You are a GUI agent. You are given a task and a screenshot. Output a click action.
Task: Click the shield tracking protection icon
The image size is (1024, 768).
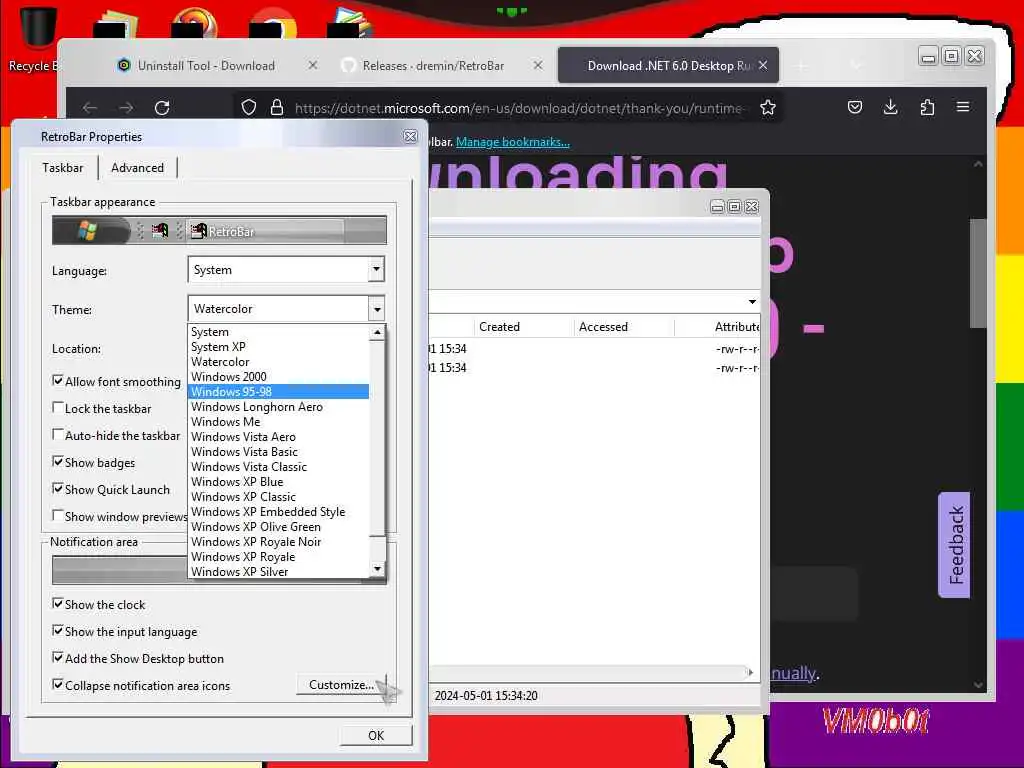point(249,108)
